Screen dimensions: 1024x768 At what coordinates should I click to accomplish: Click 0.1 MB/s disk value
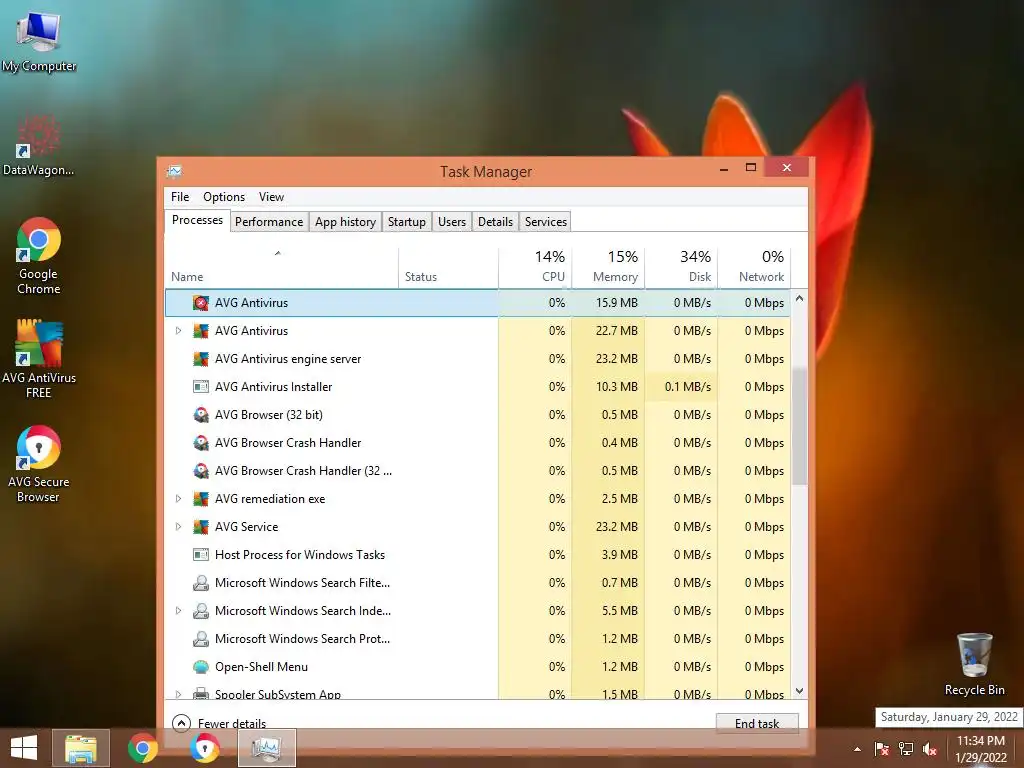click(x=688, y=387)
